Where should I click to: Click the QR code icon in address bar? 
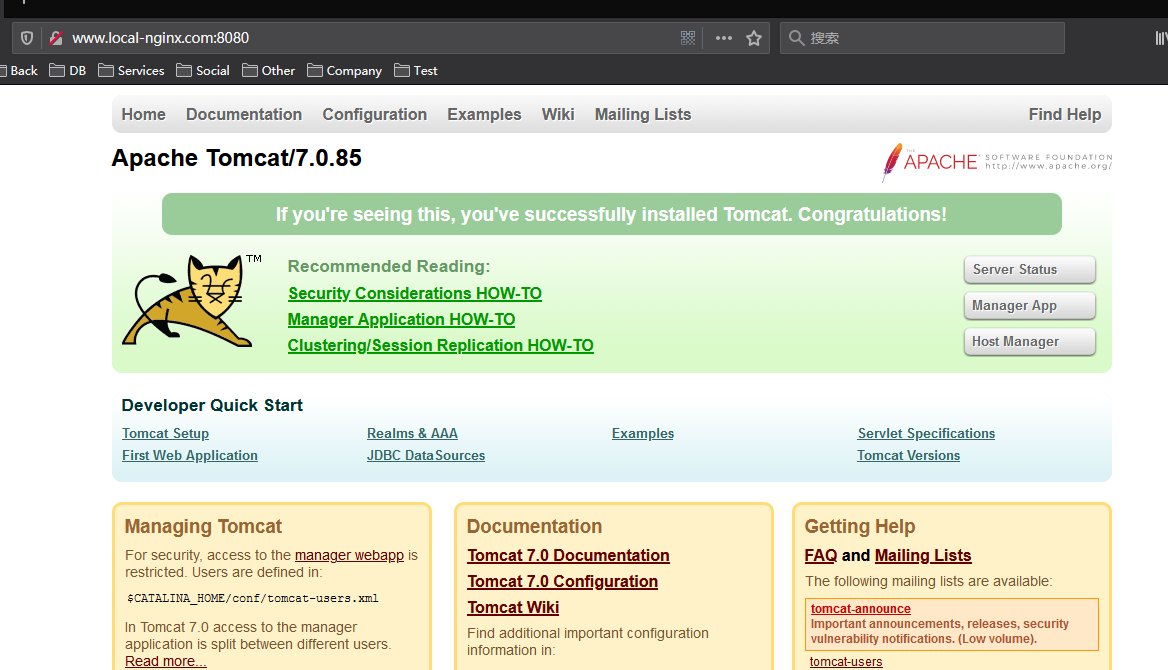(x=688, y=38)
